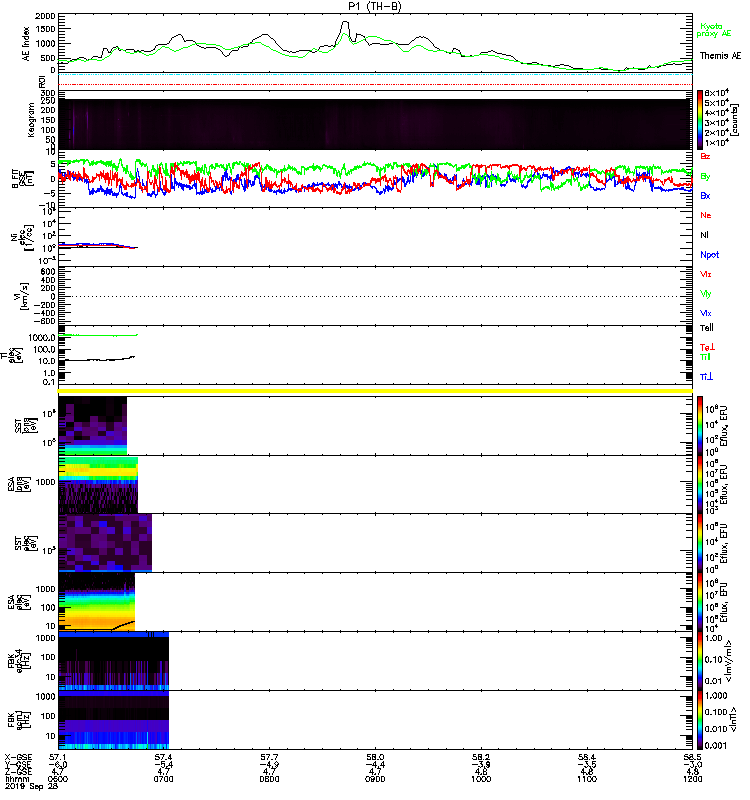Viewport: 750px width, 800px height.
Task: Click the Keogram counts color bar
Action: coord(700,120)
